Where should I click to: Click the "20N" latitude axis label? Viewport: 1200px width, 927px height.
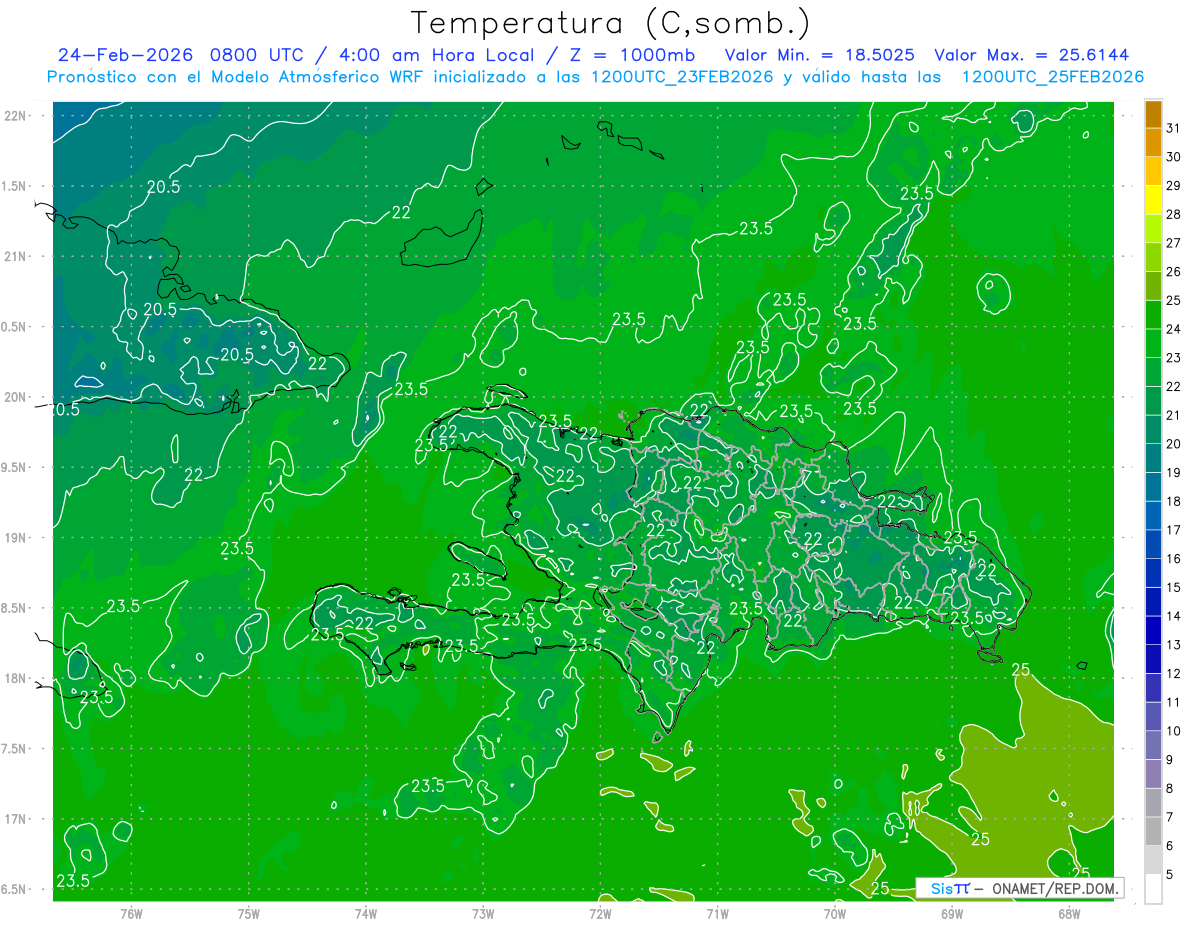click(15, 397)
